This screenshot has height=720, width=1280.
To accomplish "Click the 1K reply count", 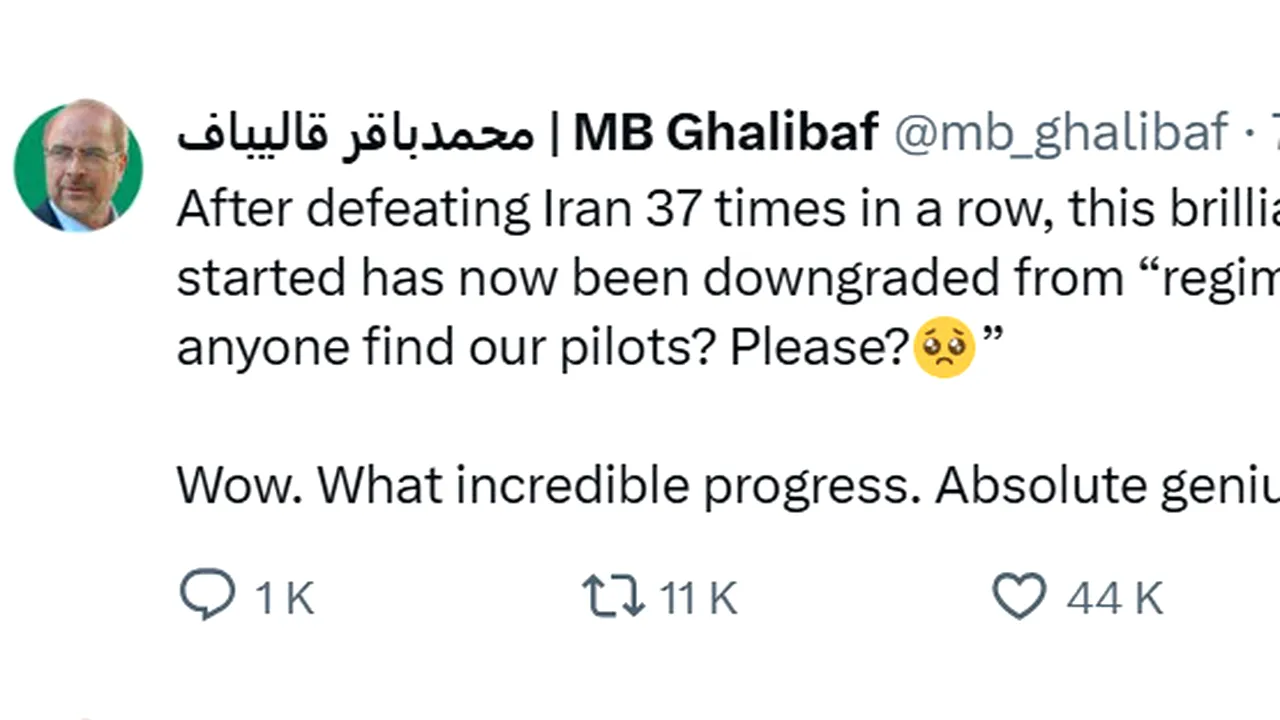I will (285, 598).
